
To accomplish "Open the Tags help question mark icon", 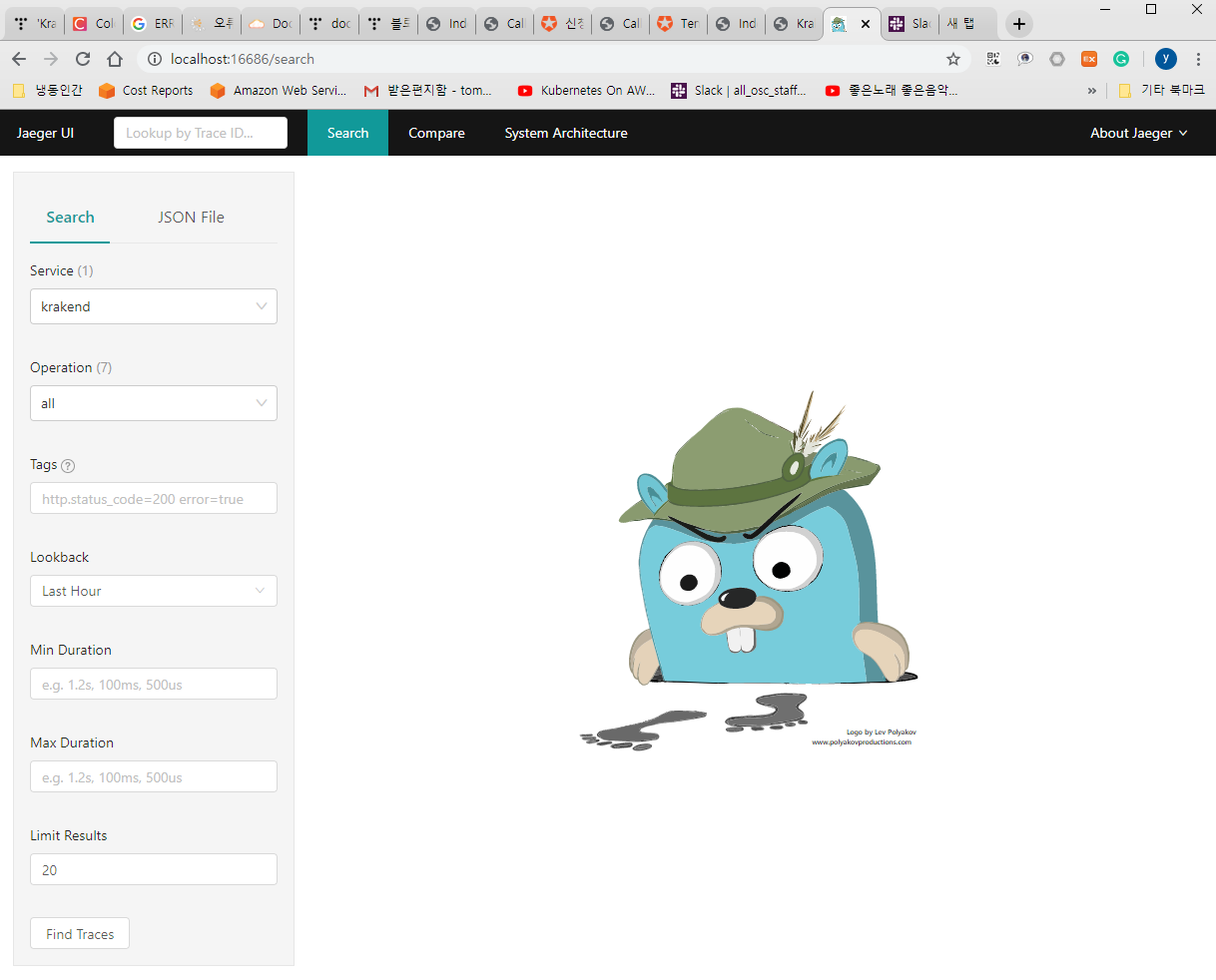I will (68, 465).
